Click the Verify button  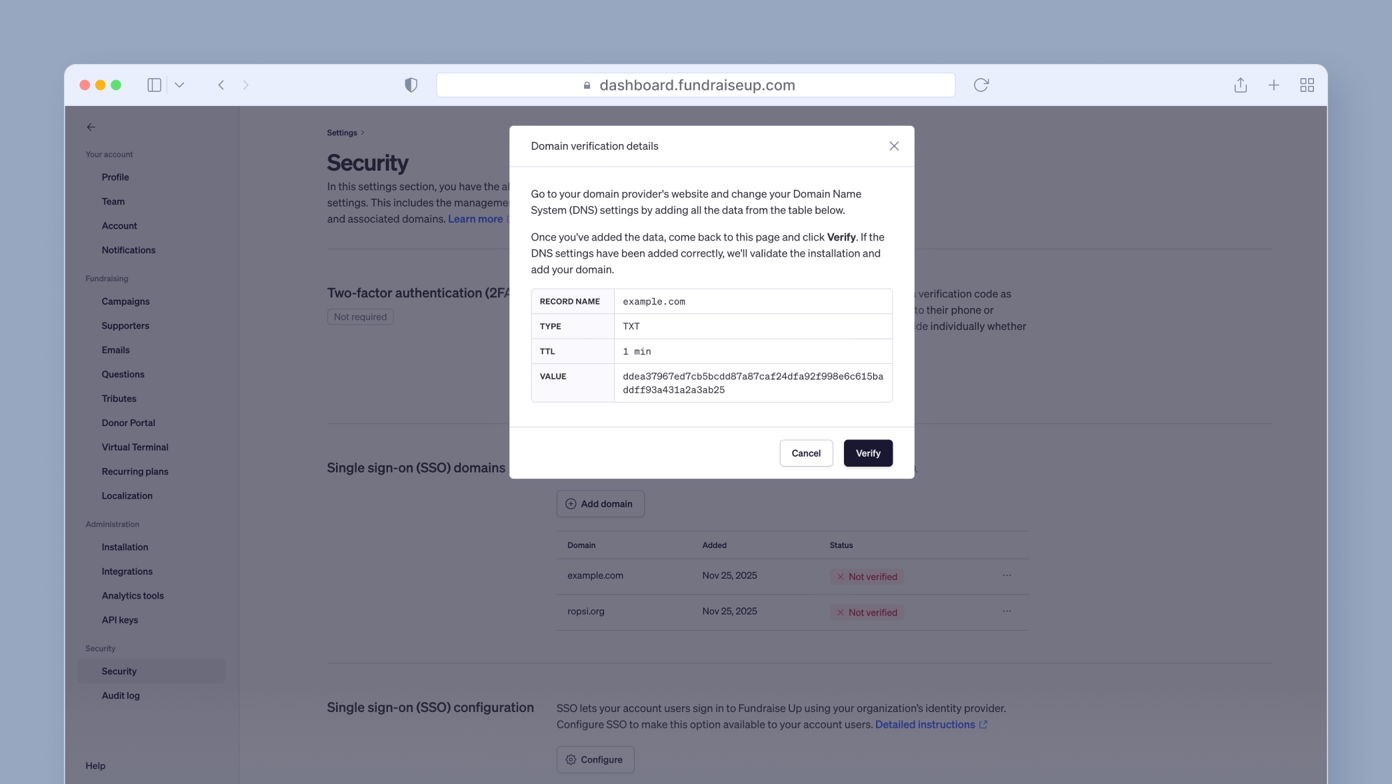coord(867,453)
